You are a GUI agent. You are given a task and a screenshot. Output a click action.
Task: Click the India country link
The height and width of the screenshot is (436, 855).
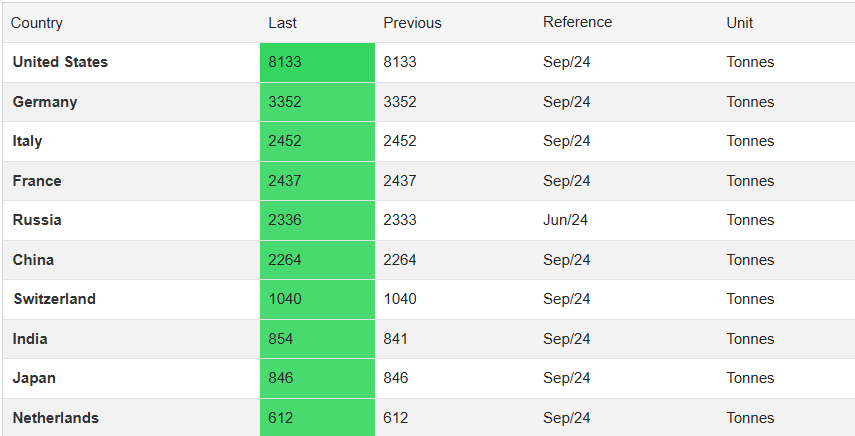[30, 339]
